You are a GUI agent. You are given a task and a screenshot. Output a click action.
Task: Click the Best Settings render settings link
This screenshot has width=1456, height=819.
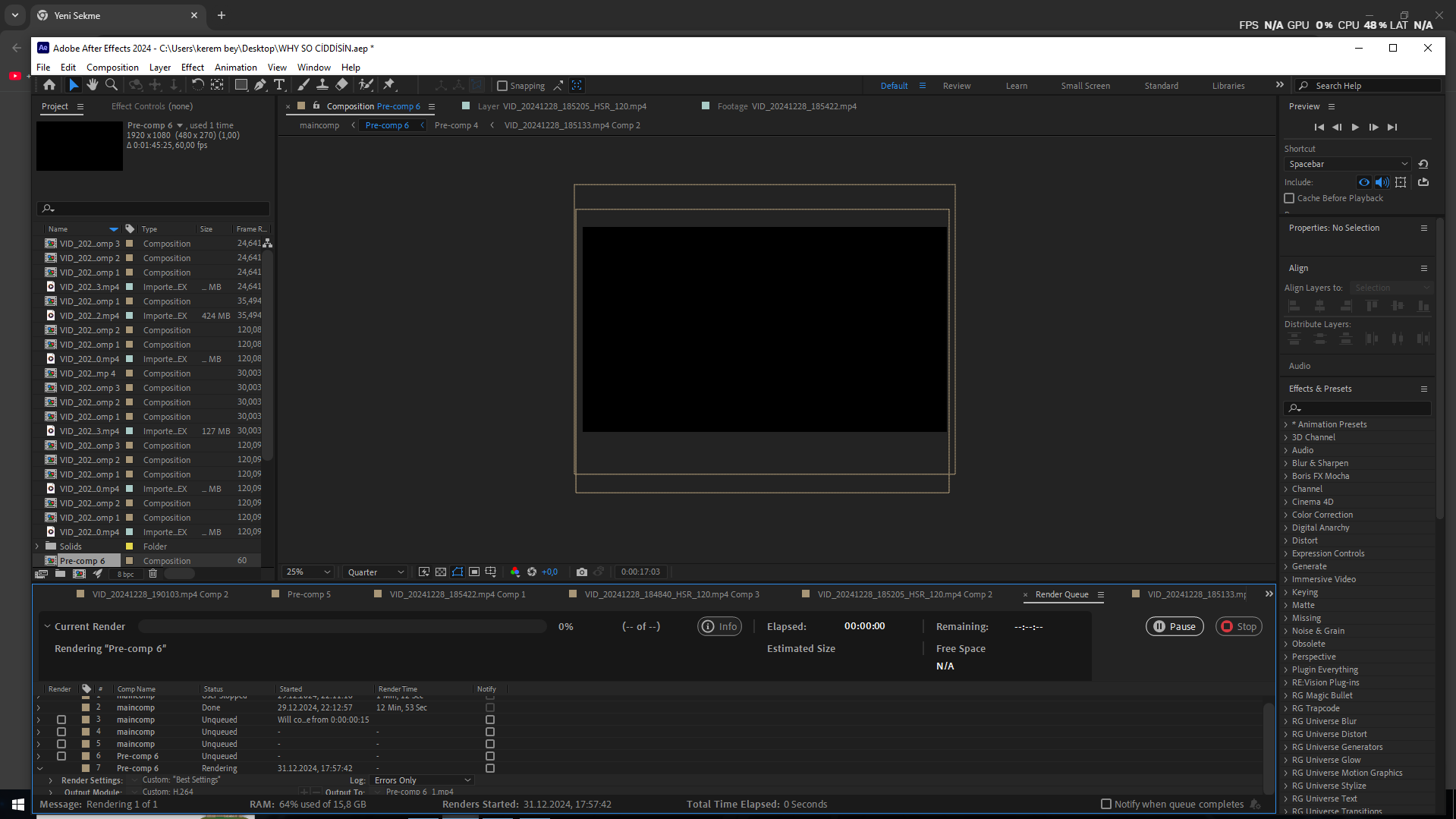coord(181,780)
